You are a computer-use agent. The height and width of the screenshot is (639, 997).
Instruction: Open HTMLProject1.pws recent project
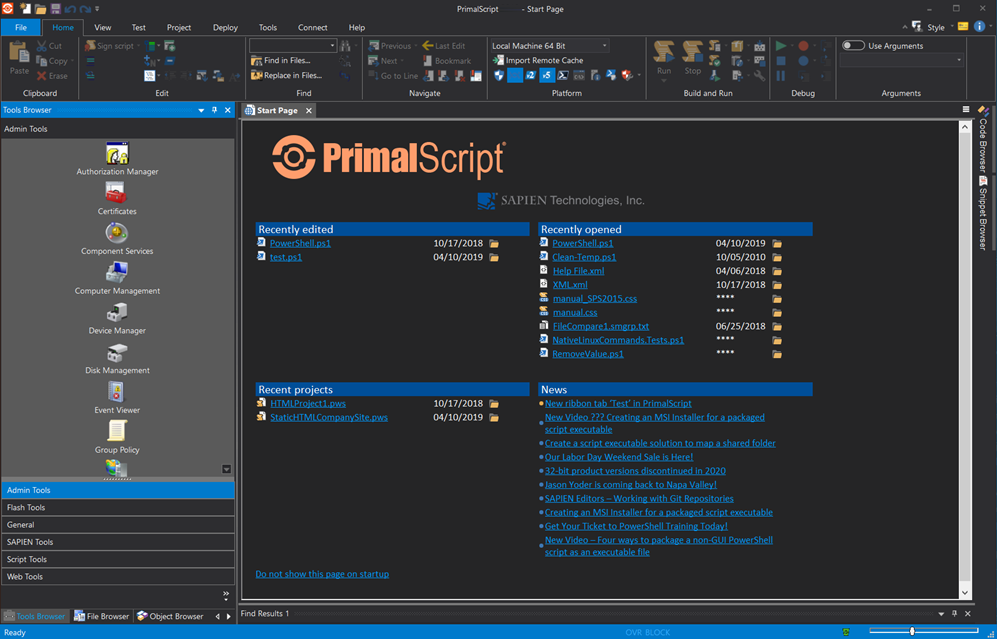click(x=308, y=404)
